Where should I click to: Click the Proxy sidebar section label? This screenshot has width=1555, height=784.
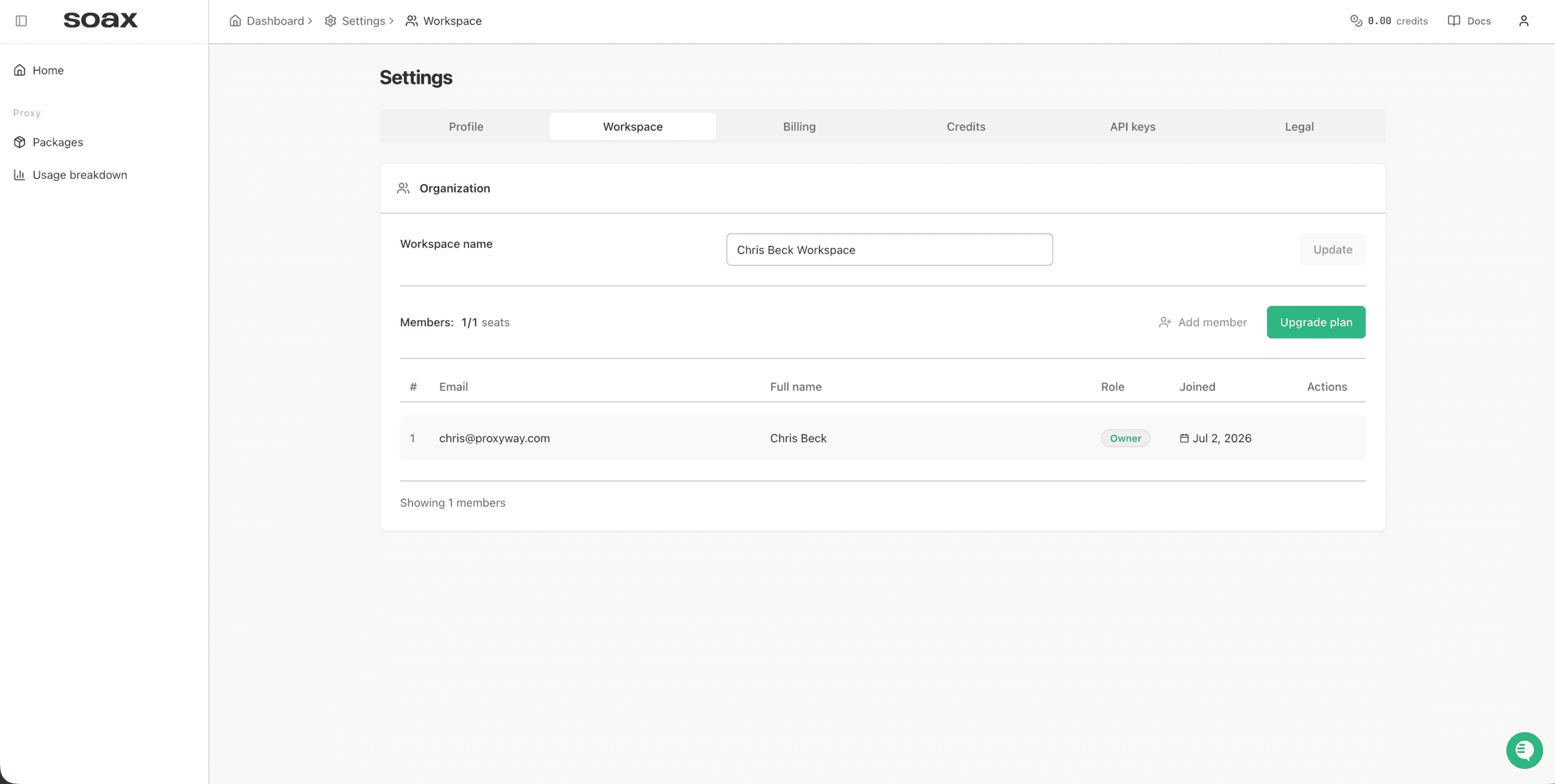click(x=27, y=113)
